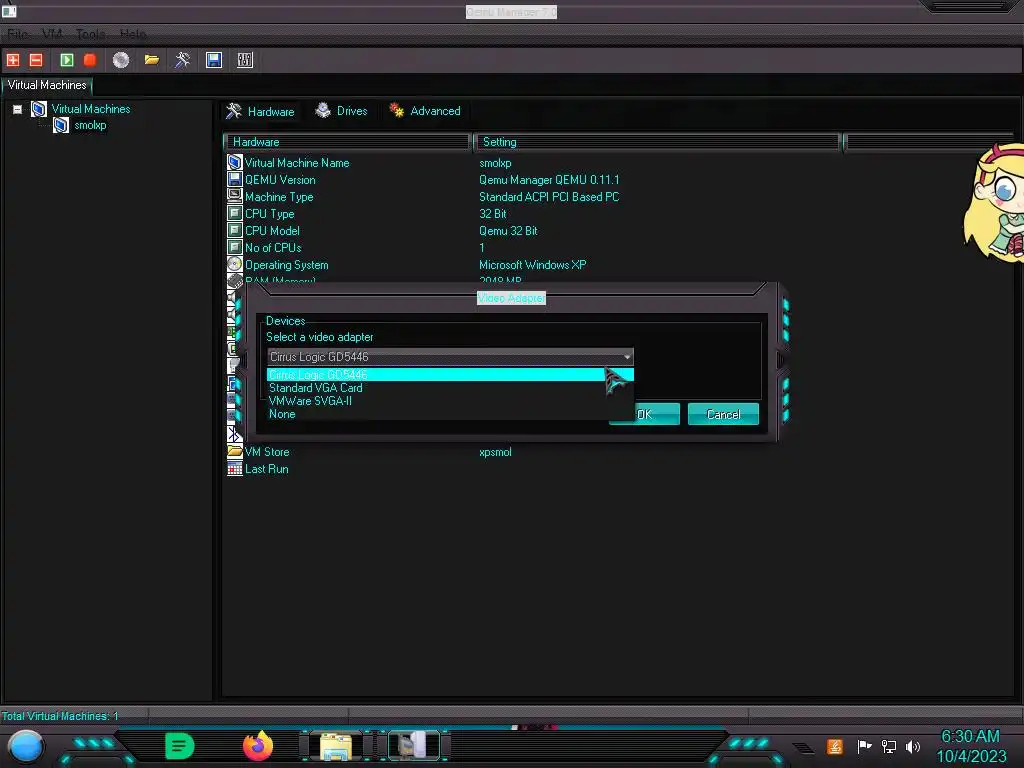The height and width of the screenshot is (768, 1024).
Task: Select Cirrus Logic GD5446 in the list
Action: tap(450, 374)
